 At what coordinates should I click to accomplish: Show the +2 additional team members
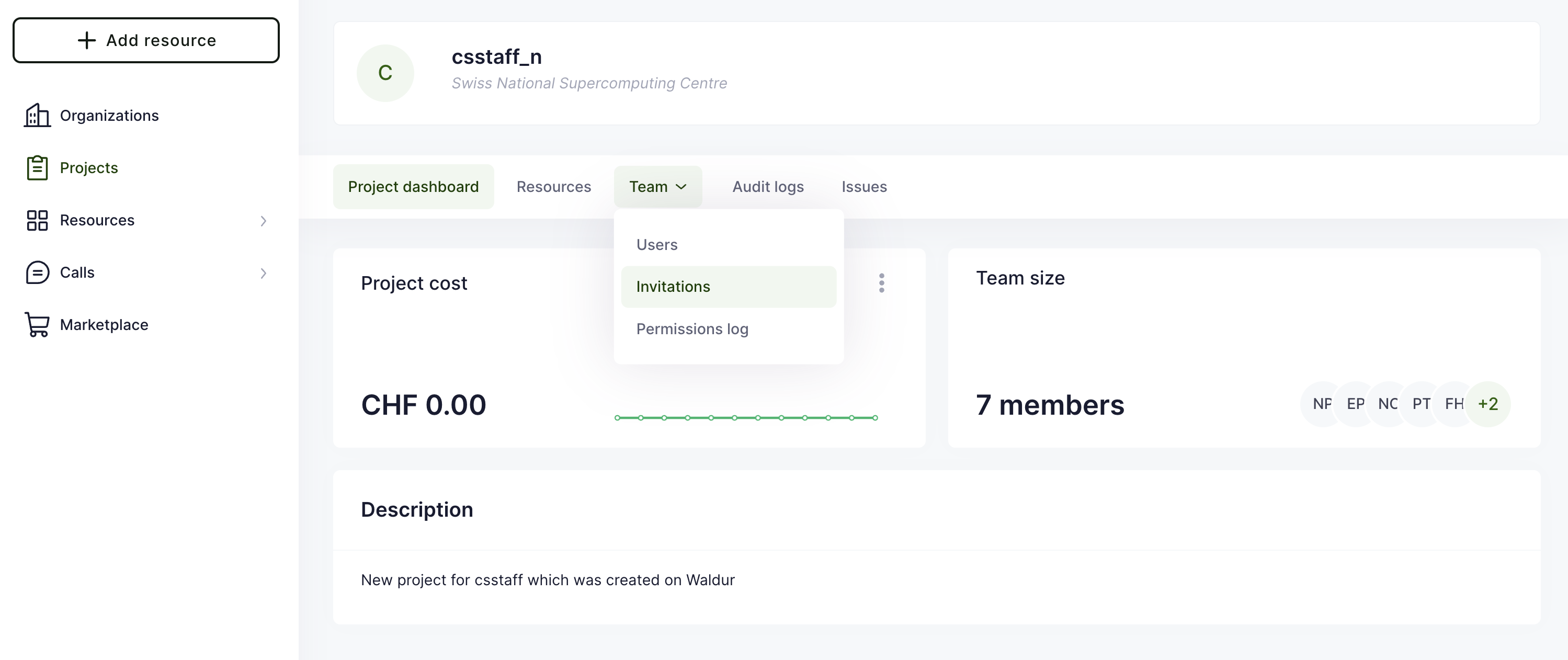pos(1487,404)
